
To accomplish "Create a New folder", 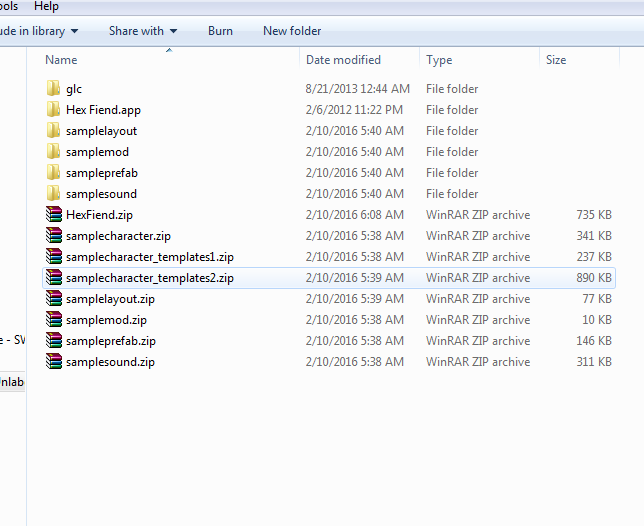I will pos(292,31).
